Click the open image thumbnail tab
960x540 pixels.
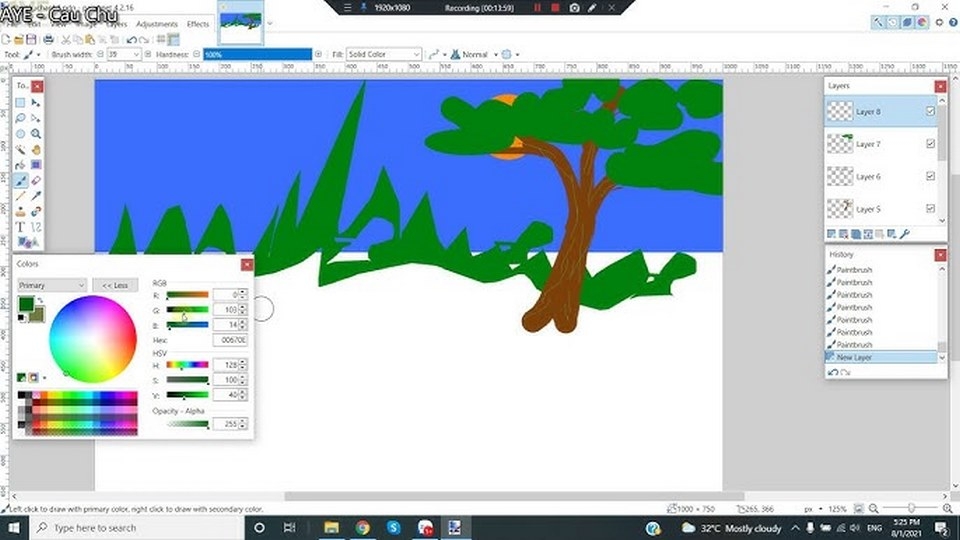(241, 23)
